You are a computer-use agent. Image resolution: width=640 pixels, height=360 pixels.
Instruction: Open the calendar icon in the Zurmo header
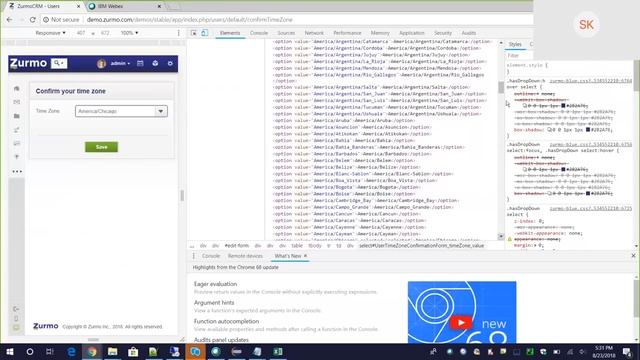click(x=140, y=63)
